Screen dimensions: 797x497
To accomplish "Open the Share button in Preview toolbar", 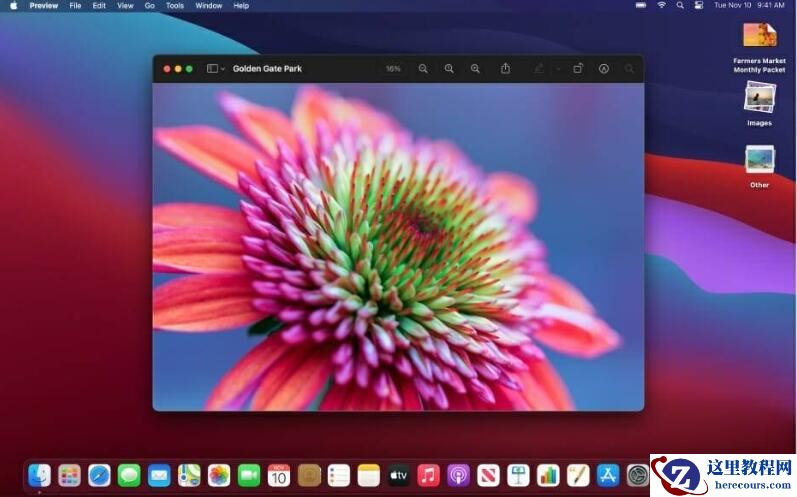I will [505, 68].
